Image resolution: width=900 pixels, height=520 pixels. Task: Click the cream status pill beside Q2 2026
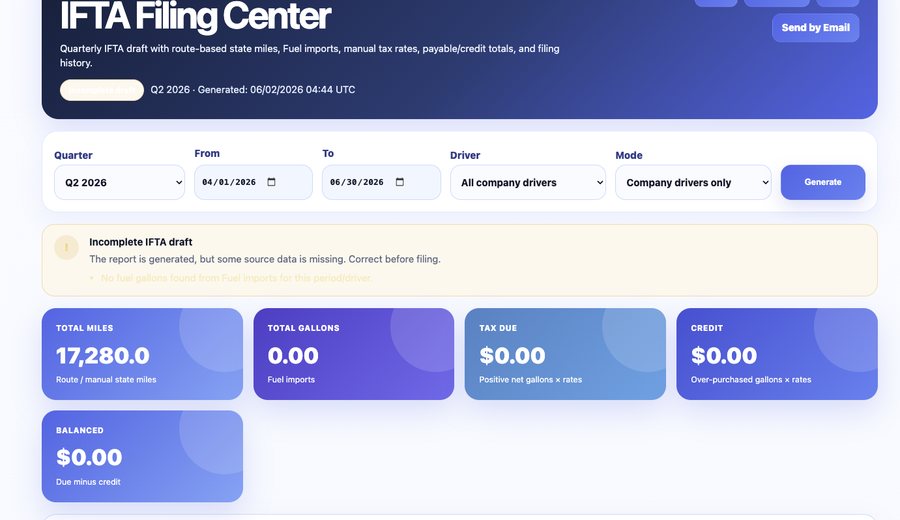[x=102, y=90]
